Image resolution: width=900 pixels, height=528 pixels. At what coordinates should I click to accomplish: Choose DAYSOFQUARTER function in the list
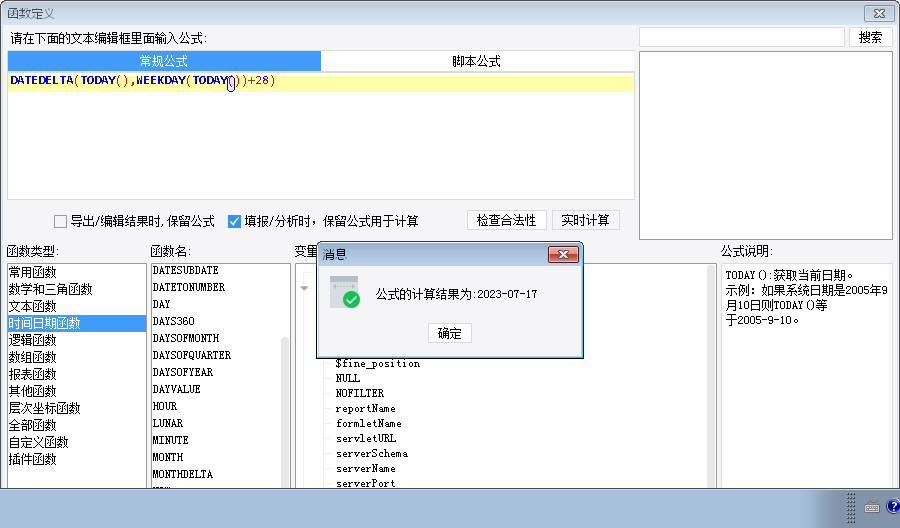[192, 355]
